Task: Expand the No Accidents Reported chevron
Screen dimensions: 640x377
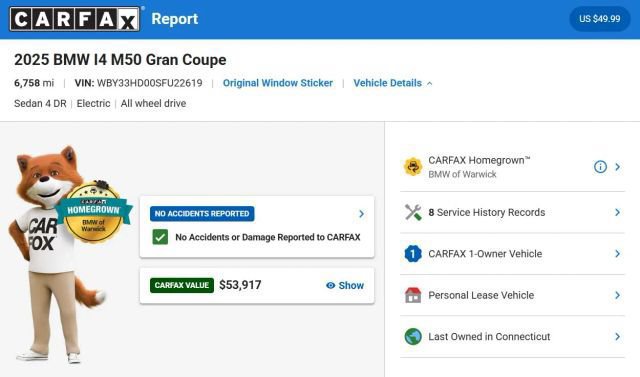Action: (361, 214)
